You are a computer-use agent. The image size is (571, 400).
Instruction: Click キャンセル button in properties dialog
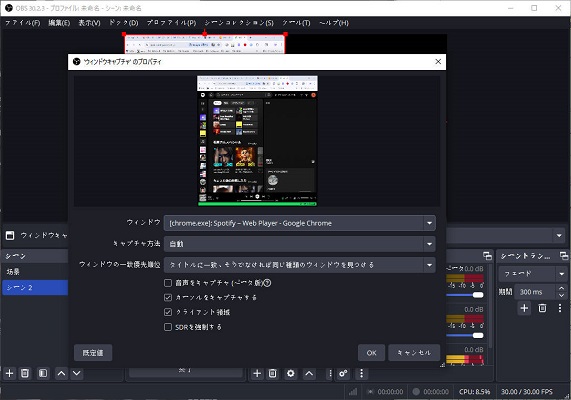point(414,353)
